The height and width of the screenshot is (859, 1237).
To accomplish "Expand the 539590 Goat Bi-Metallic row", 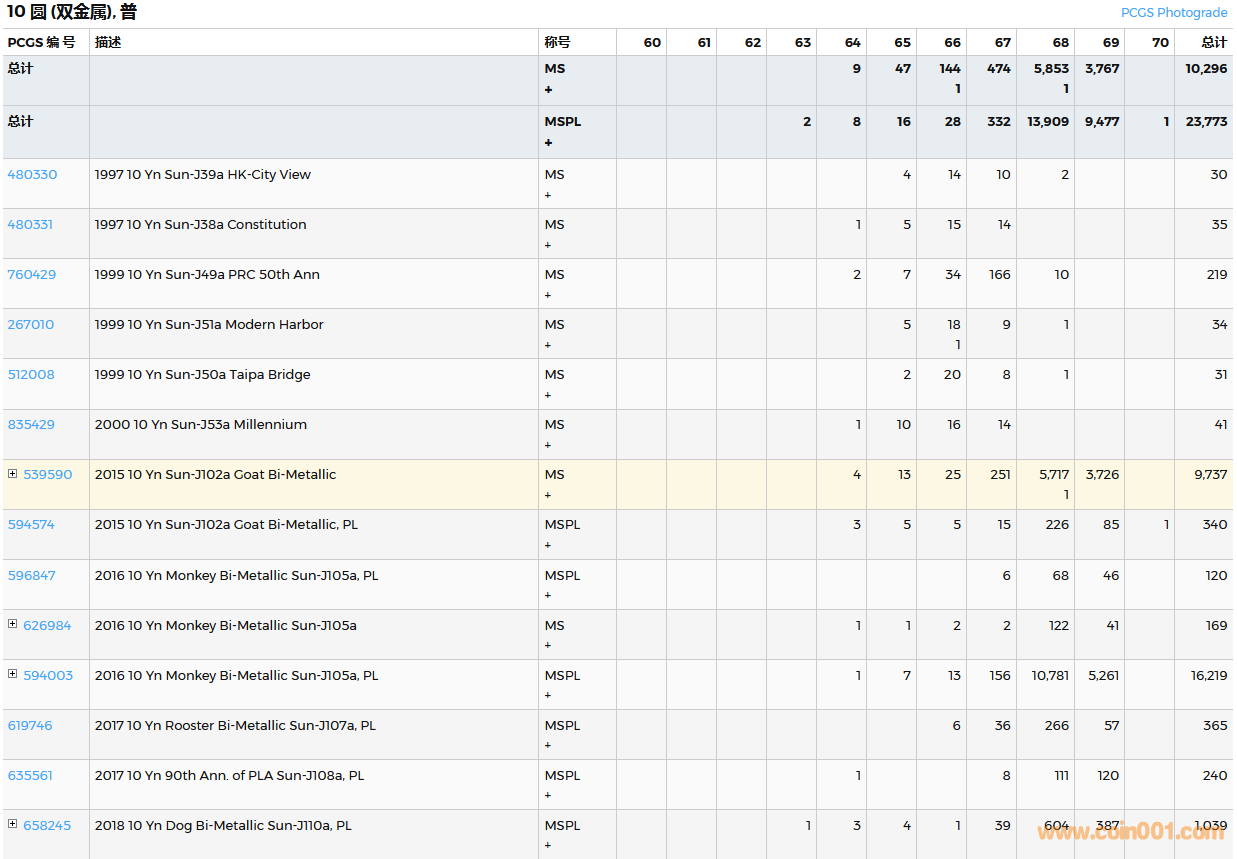I will point(12,474).
